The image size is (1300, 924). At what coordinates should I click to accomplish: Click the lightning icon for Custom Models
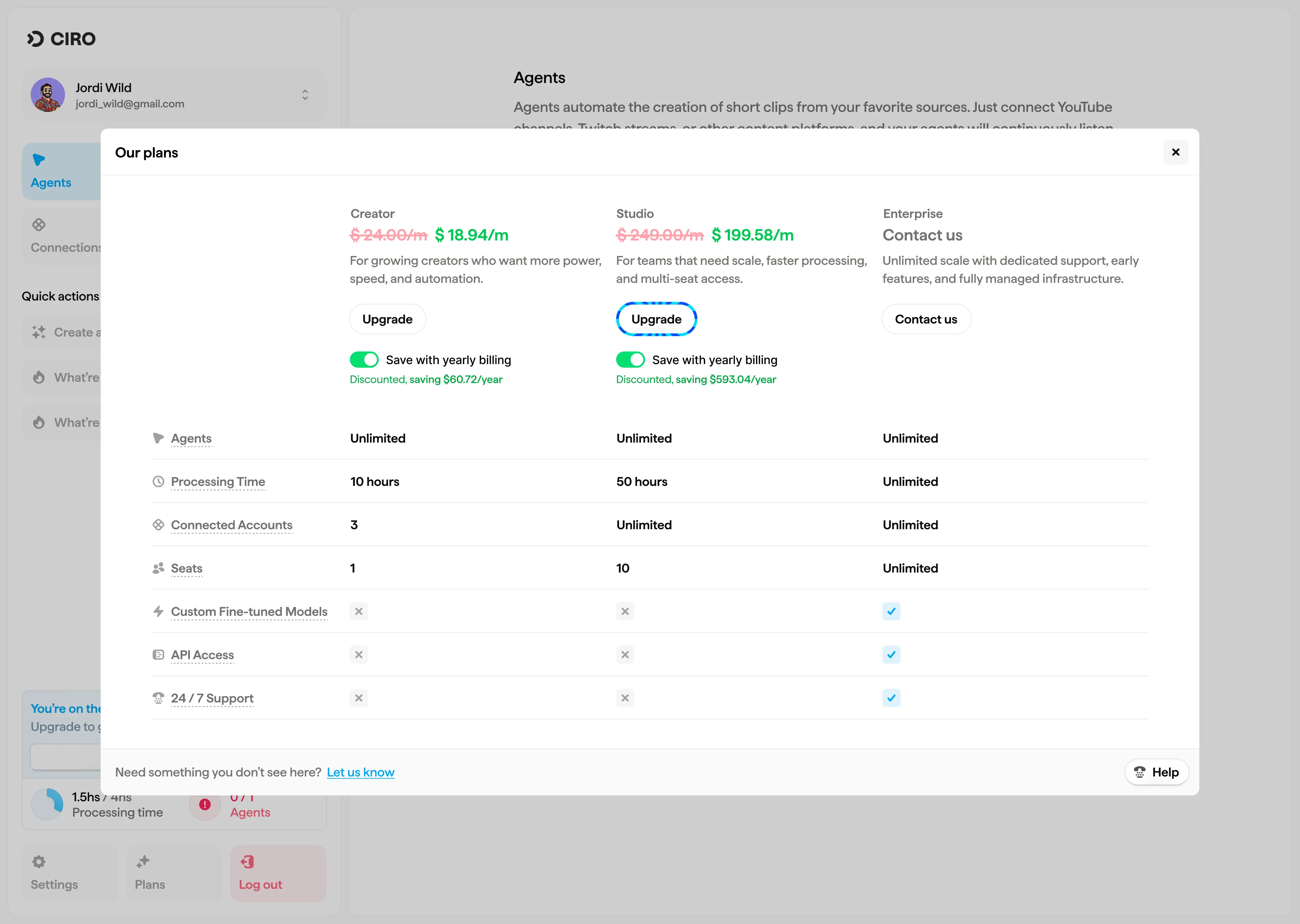158,611
